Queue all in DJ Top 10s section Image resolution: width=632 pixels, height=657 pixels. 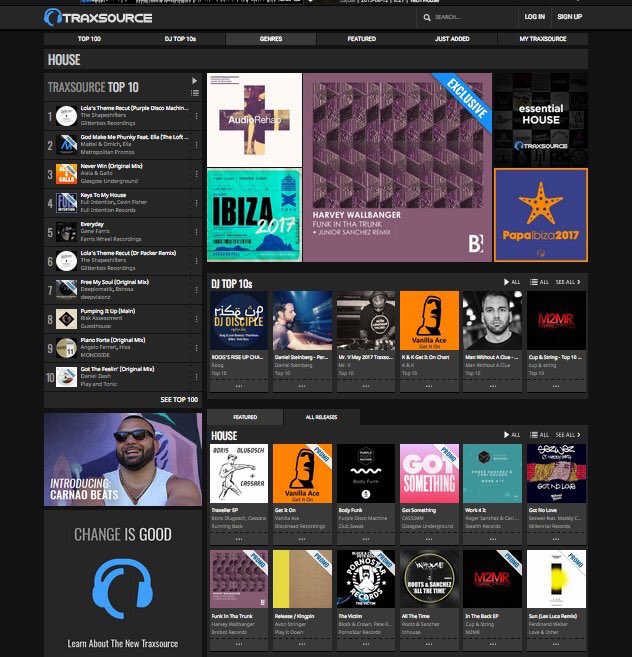pyautogui.click(x=539, y=282)
